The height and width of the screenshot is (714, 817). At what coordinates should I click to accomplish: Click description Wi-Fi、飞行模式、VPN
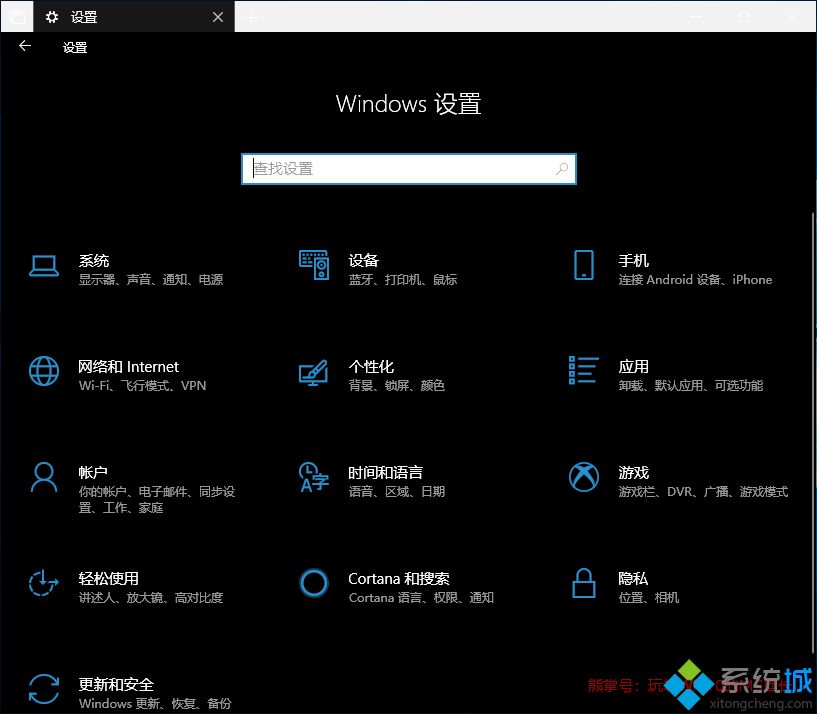pos(142,386)
